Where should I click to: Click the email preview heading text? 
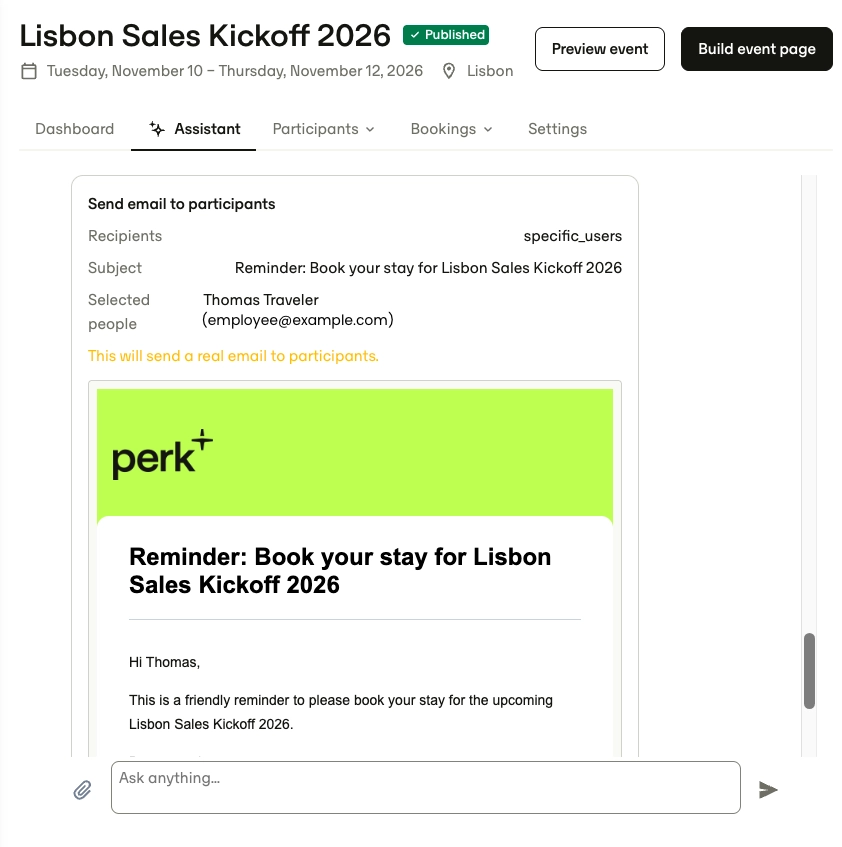[340, 570]
